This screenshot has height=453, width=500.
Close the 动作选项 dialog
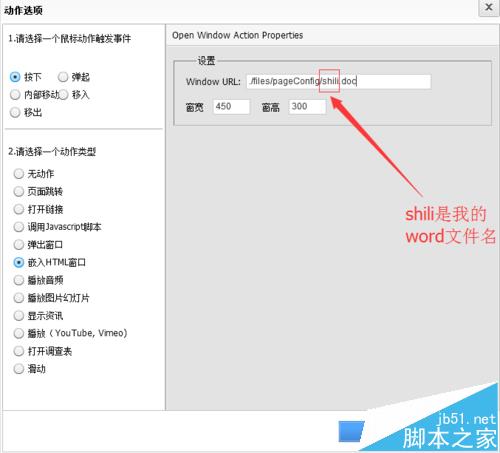tap(489, 7)
